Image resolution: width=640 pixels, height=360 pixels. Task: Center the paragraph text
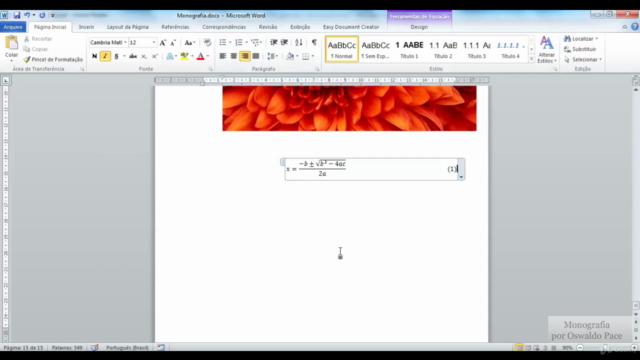pyautogui.click(x=233, y=56)
